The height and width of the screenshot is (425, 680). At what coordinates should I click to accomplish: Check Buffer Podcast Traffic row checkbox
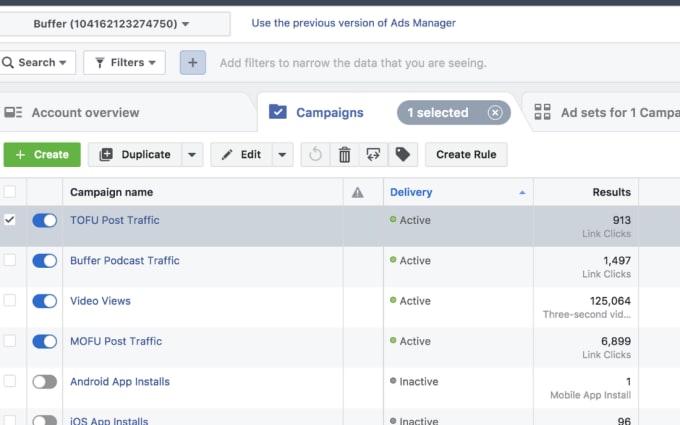[10, 260]
